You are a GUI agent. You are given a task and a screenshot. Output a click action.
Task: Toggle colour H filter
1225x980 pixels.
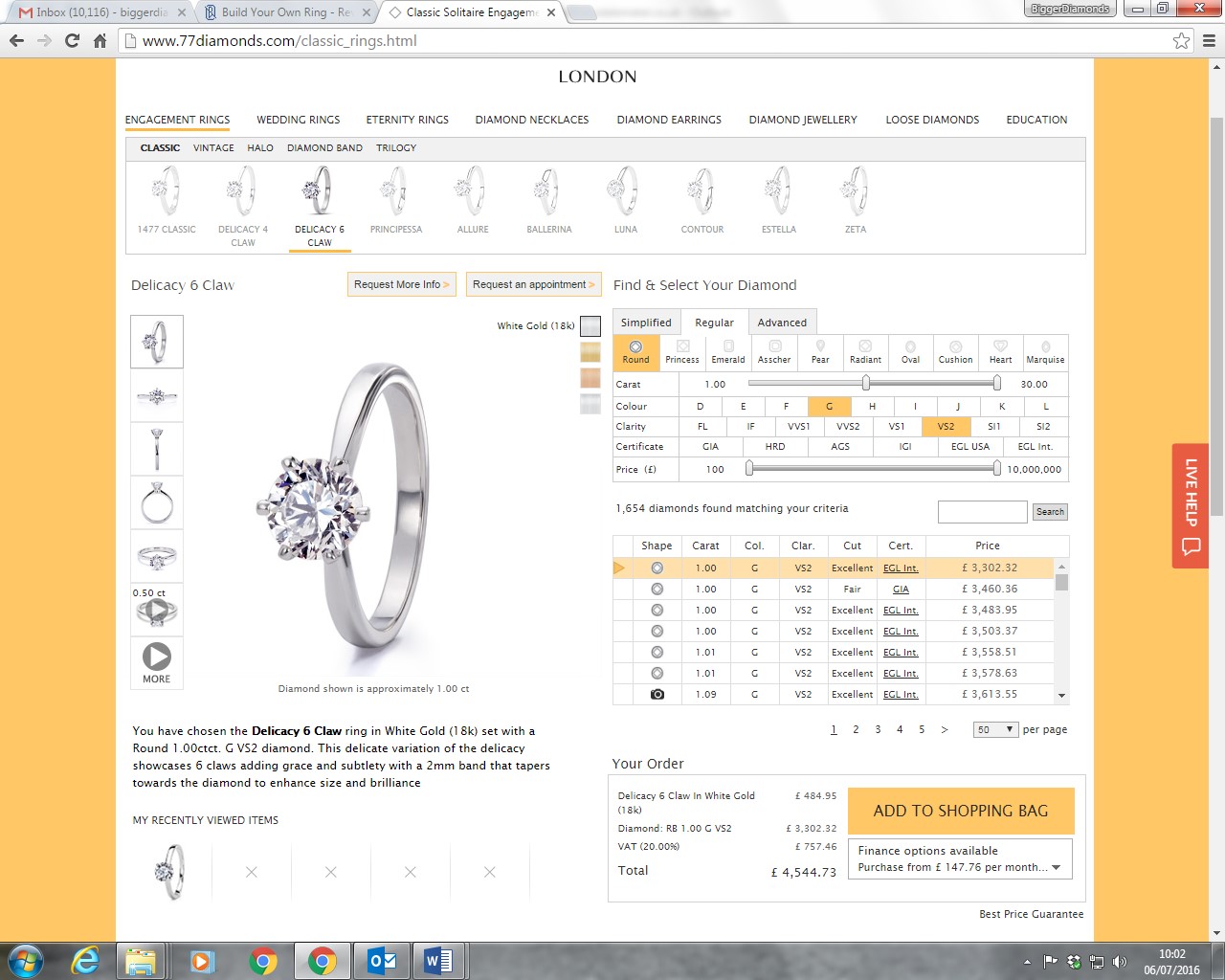pos(872,407)
